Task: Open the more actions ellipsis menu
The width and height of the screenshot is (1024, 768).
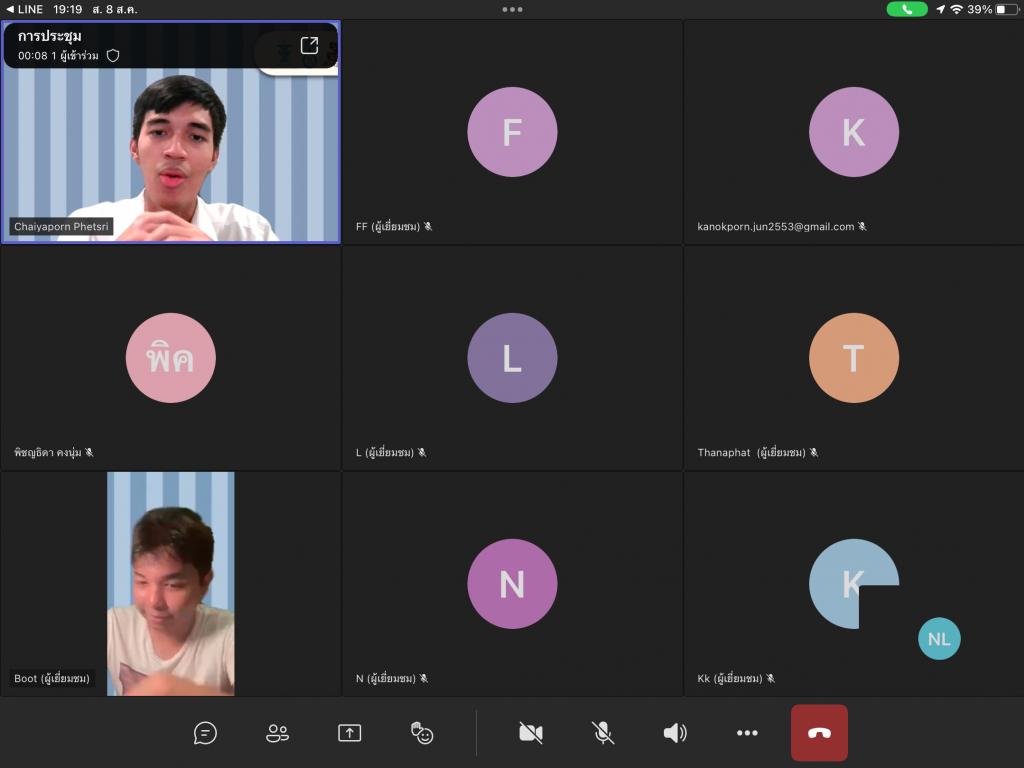Action: [x=747, y=733]
